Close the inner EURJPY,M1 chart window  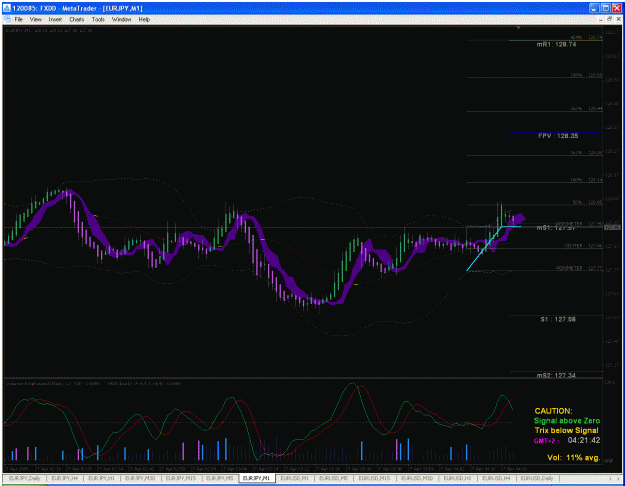619,19
